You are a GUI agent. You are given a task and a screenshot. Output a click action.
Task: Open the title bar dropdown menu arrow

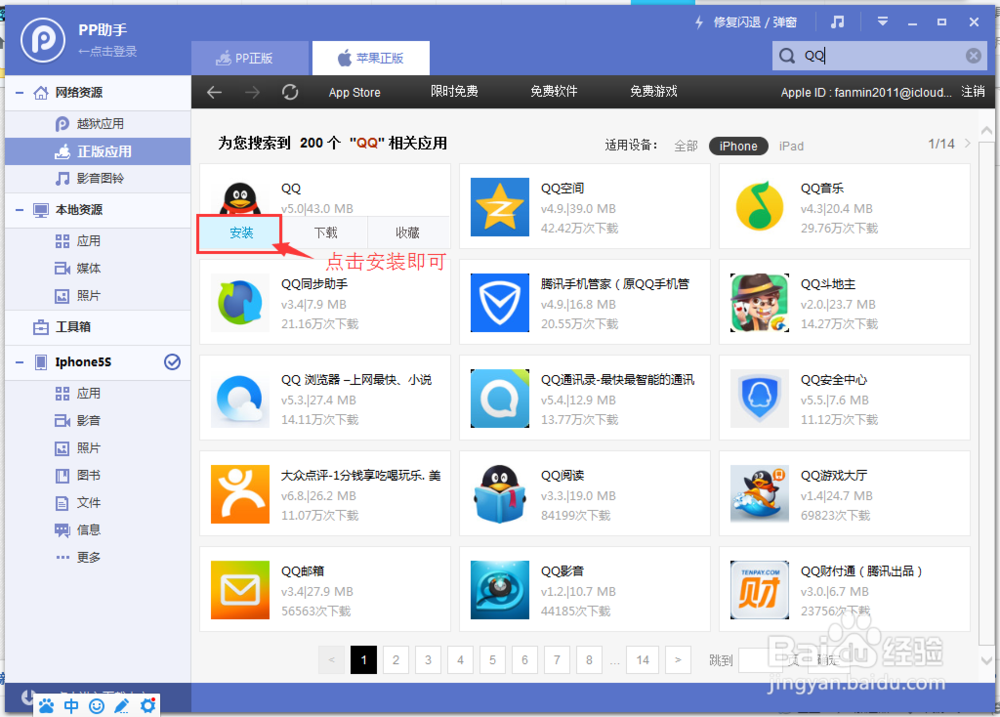(x=883, y=22)
